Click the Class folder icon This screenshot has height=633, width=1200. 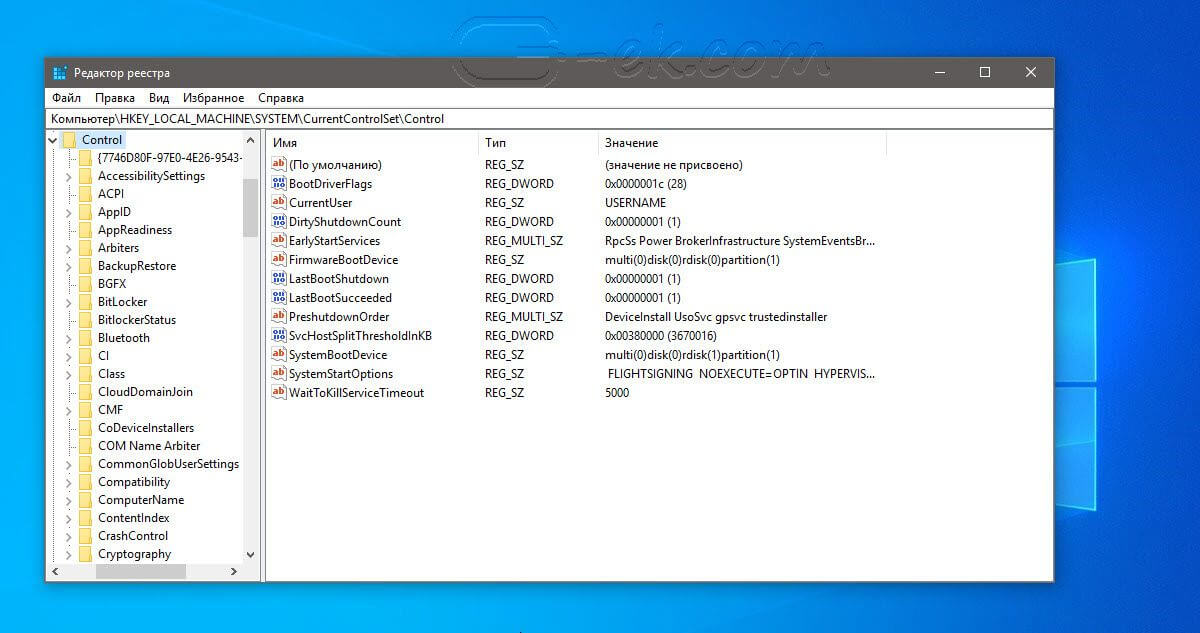click(x=85, y=374)
